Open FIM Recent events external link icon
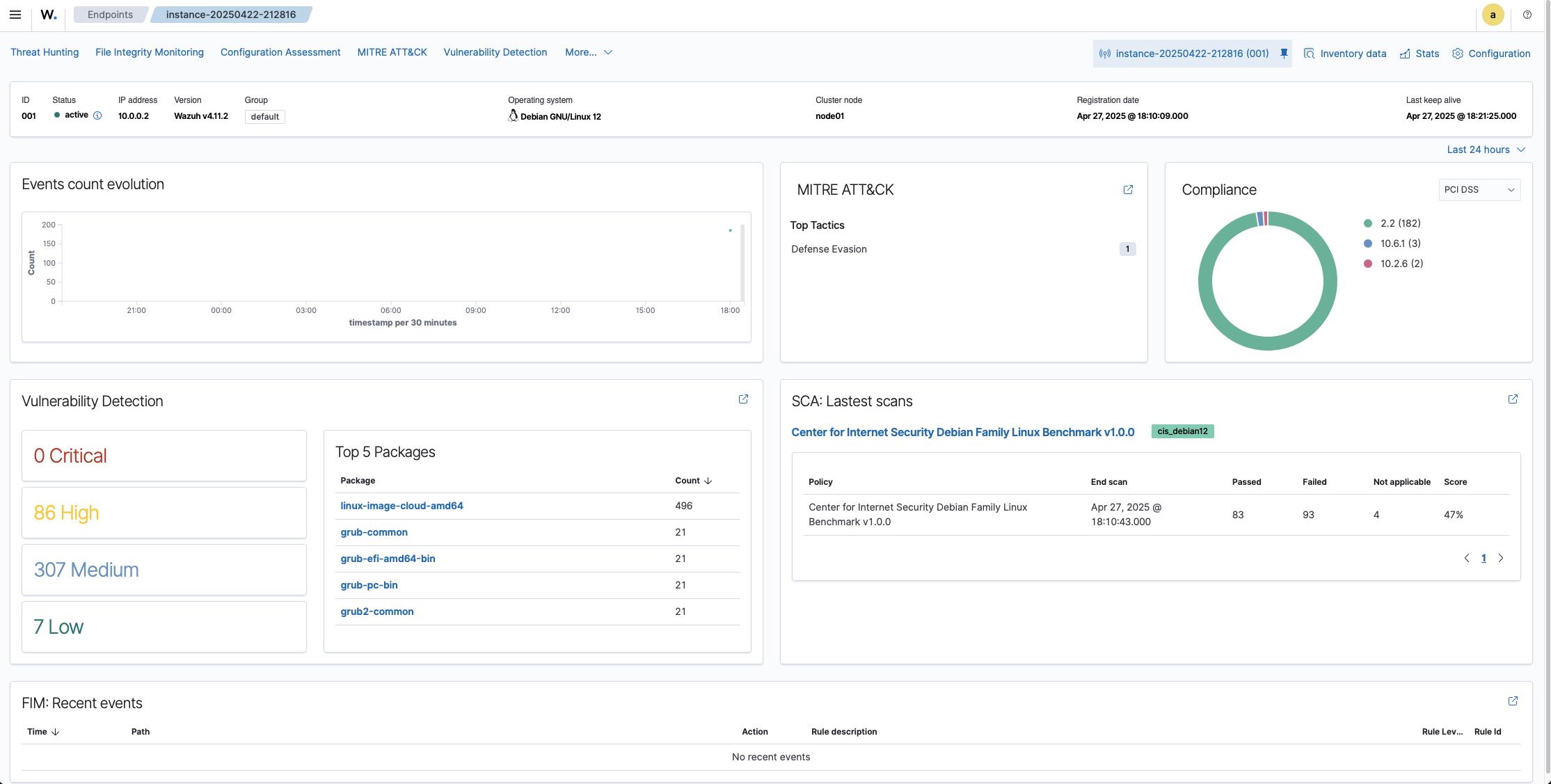This screenshot has width=1551, height=784. click(1513, 701)
